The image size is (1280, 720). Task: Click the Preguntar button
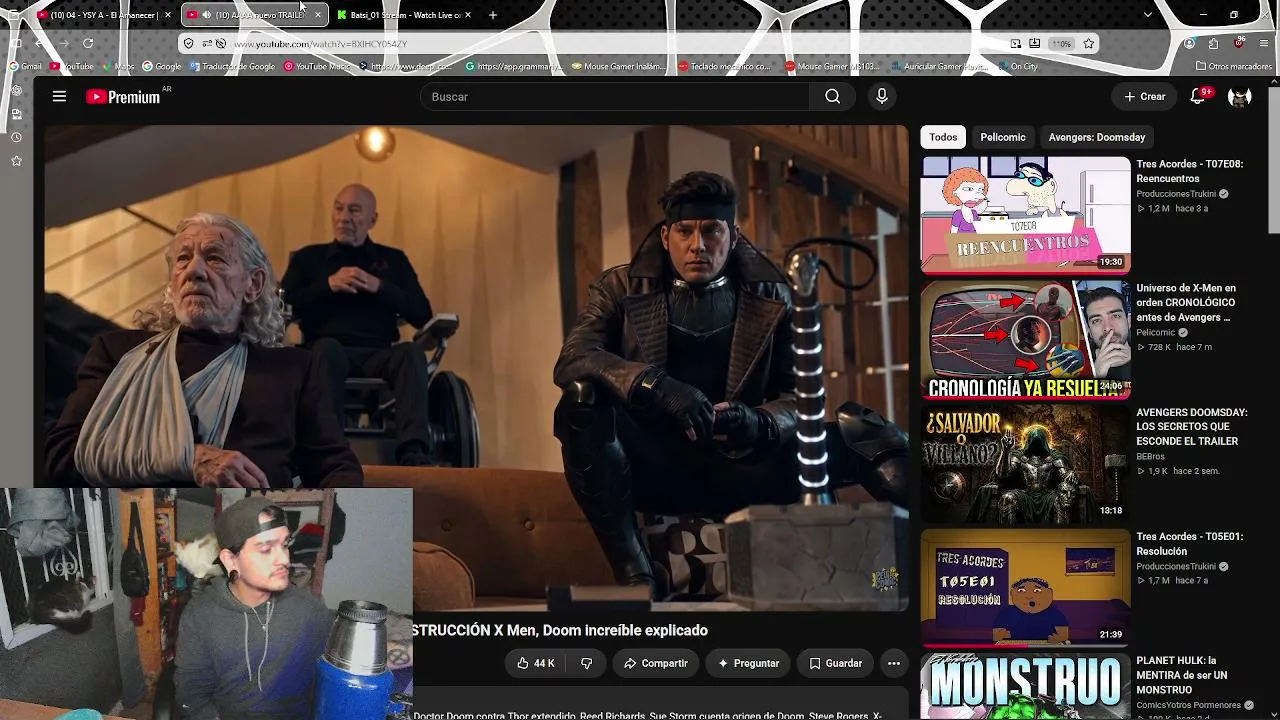[749, 663]
